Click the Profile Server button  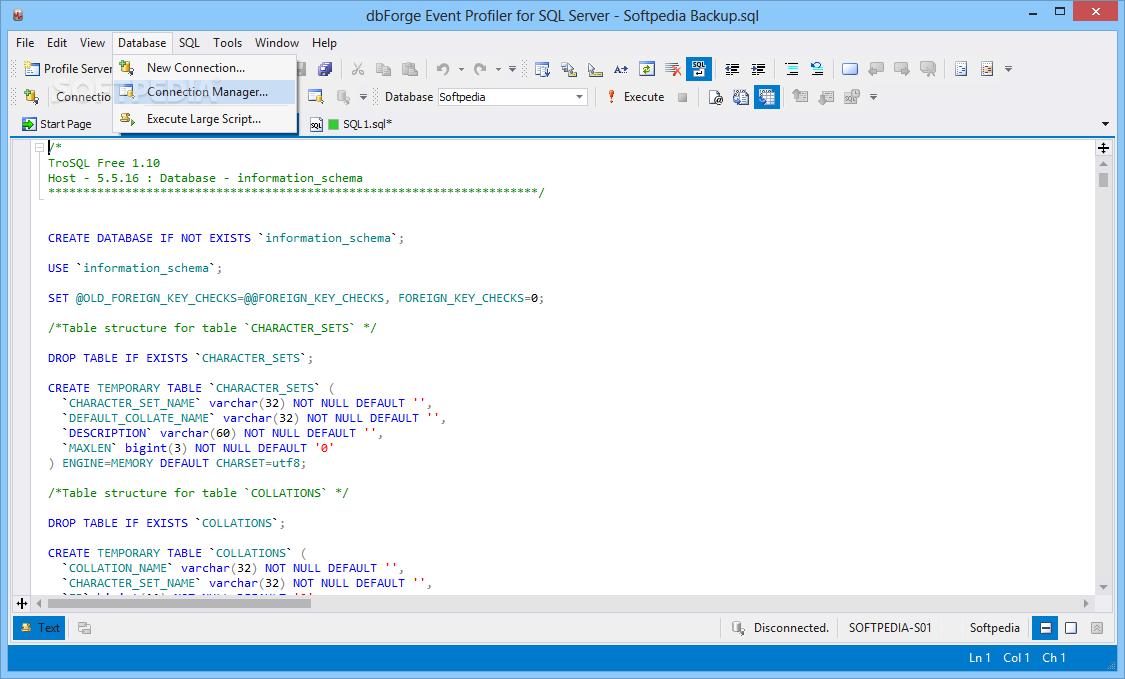point(68,69)
